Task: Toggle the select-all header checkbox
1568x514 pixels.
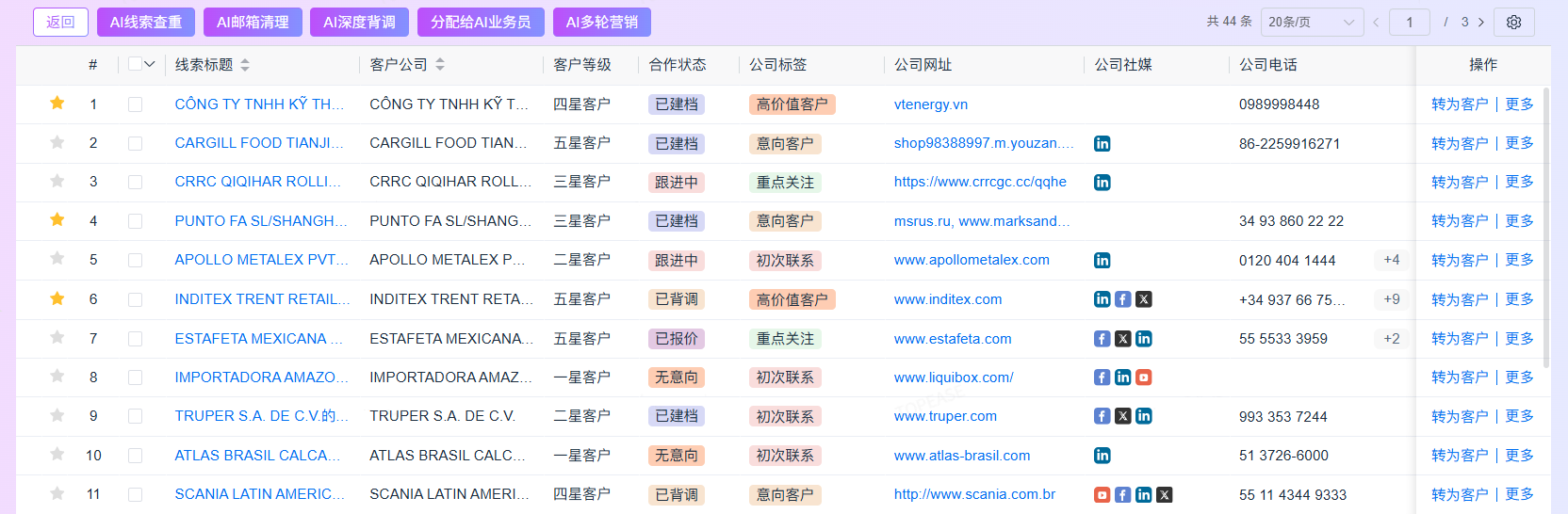Action: (135, 64)
